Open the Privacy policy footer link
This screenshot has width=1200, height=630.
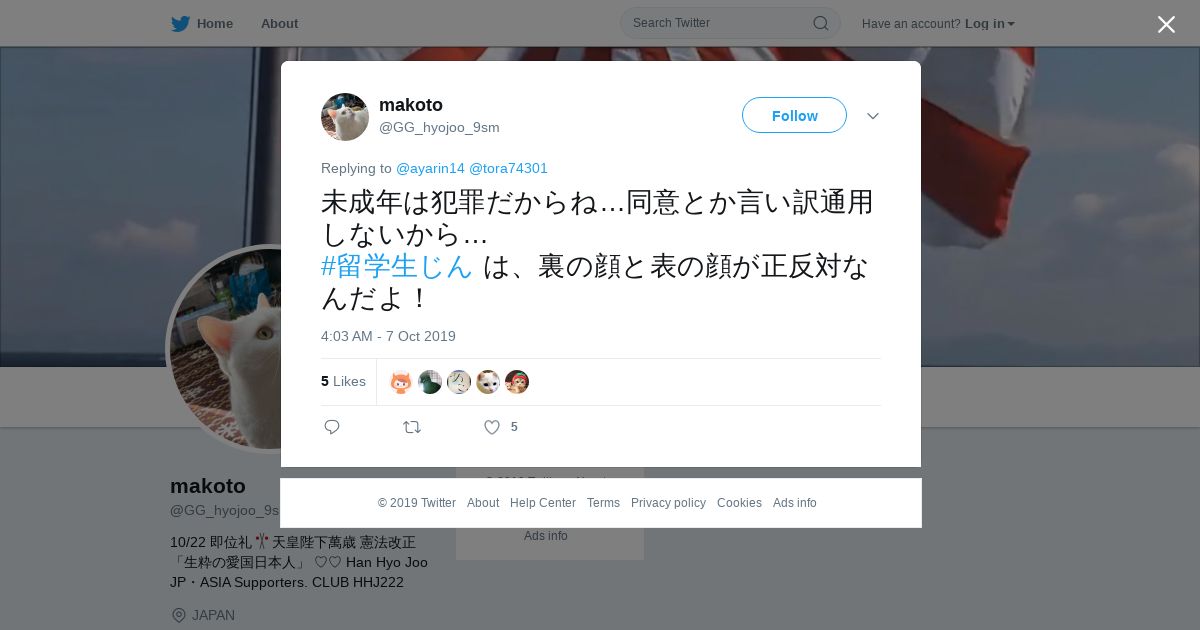tap(668, 503)
